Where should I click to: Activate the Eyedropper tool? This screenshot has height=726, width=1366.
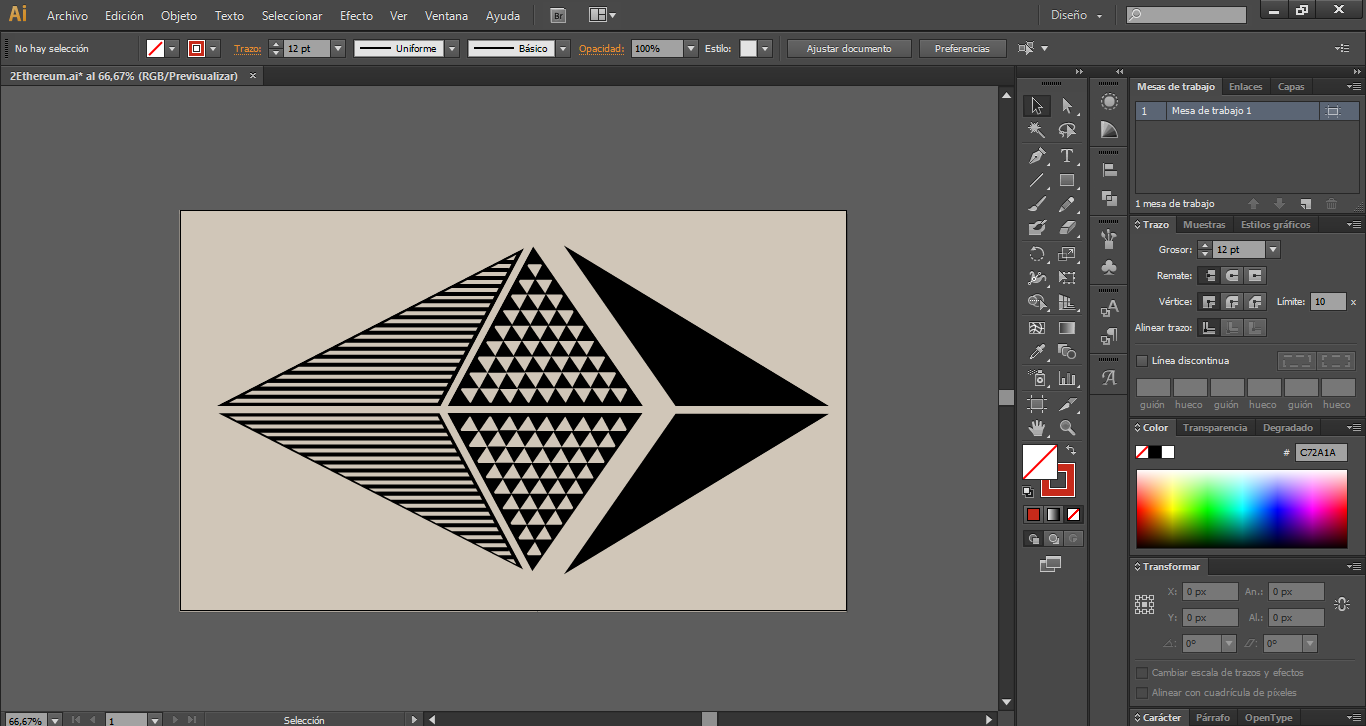click(x=1037, y=352)
